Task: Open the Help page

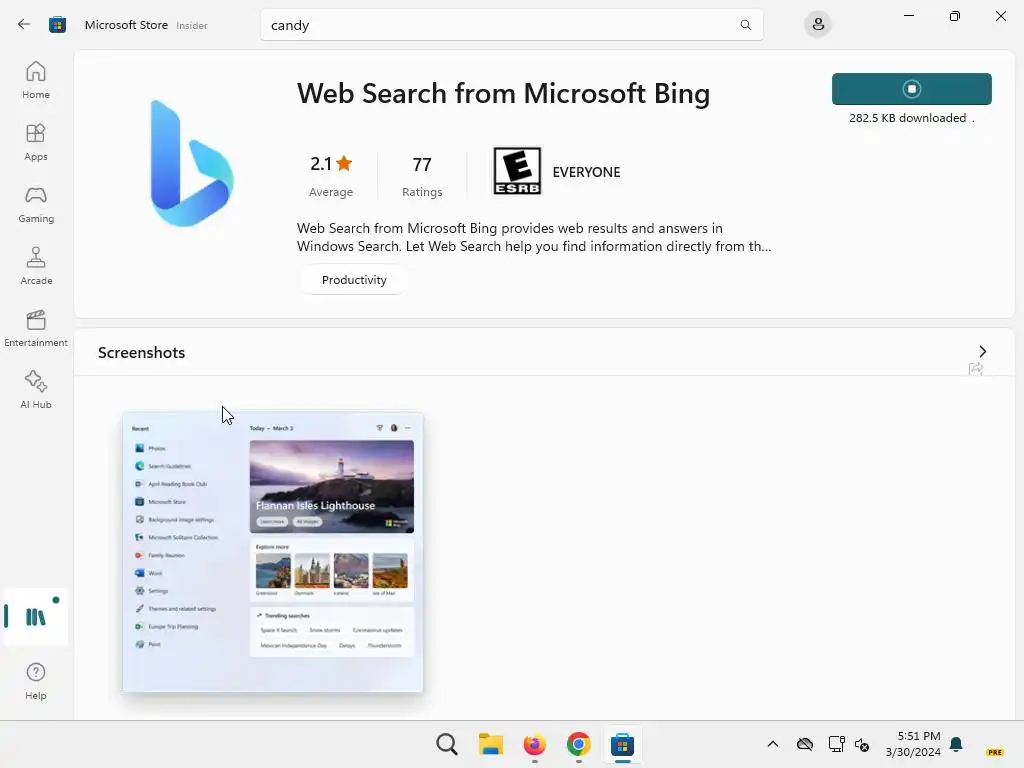Action: pos(36,682)
